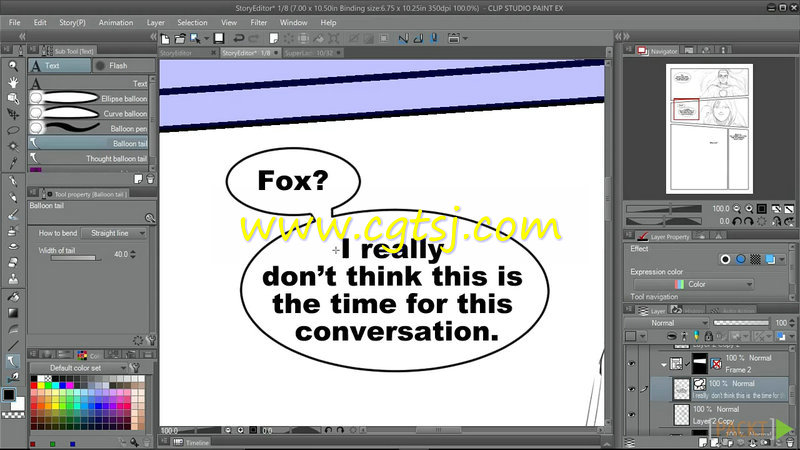800x450 pixels.
Task: Adjust the layer opacity 100 stepper
Action: pyautogui.click(x=792, y=323)
